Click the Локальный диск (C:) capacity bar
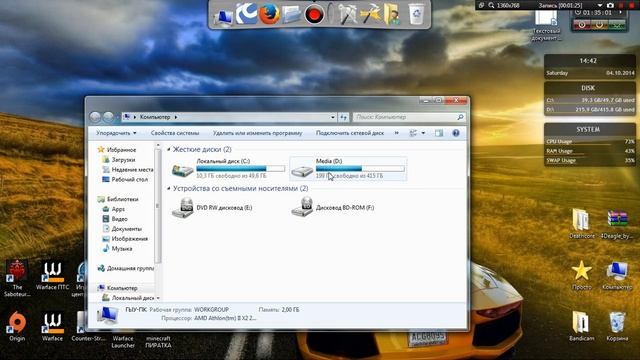 tap(240, 168)
